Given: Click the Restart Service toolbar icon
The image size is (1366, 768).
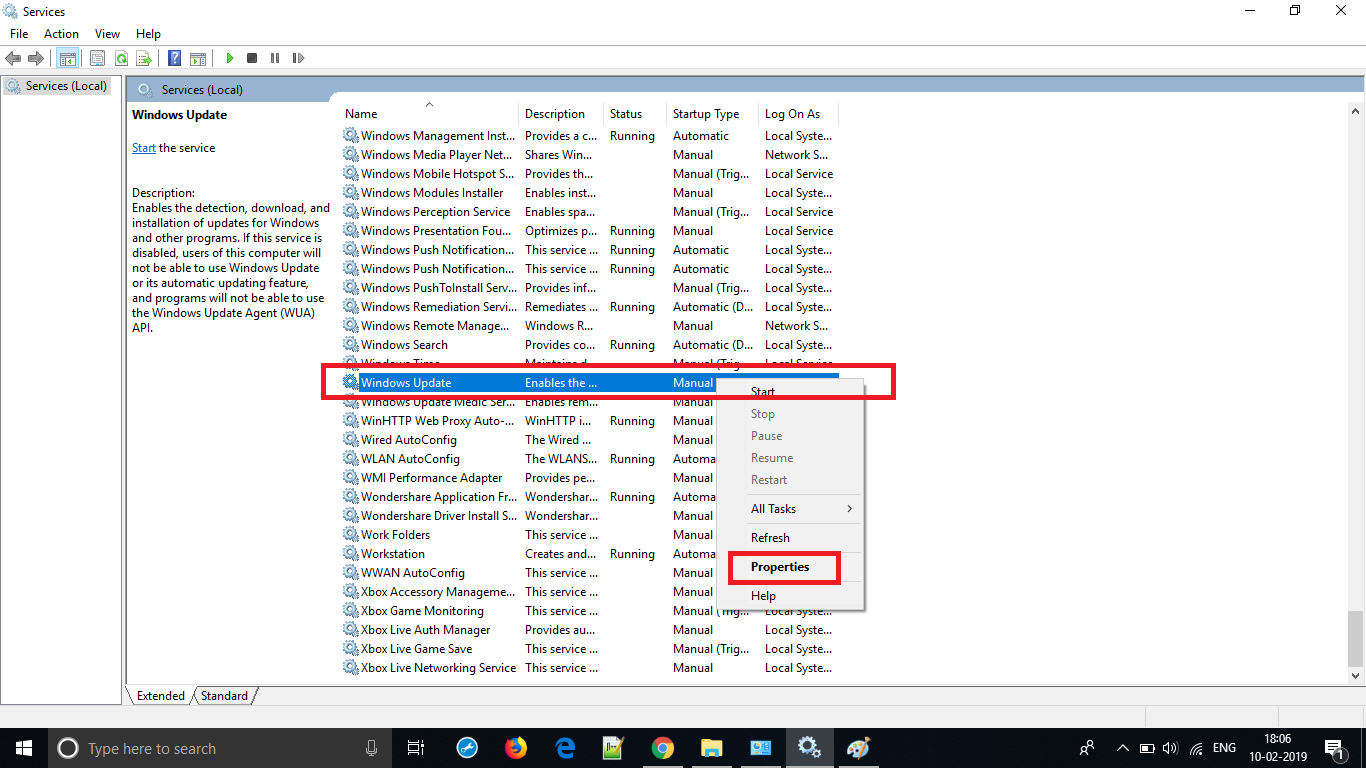Looking at the screenshot, I should (x=298, y=58).
